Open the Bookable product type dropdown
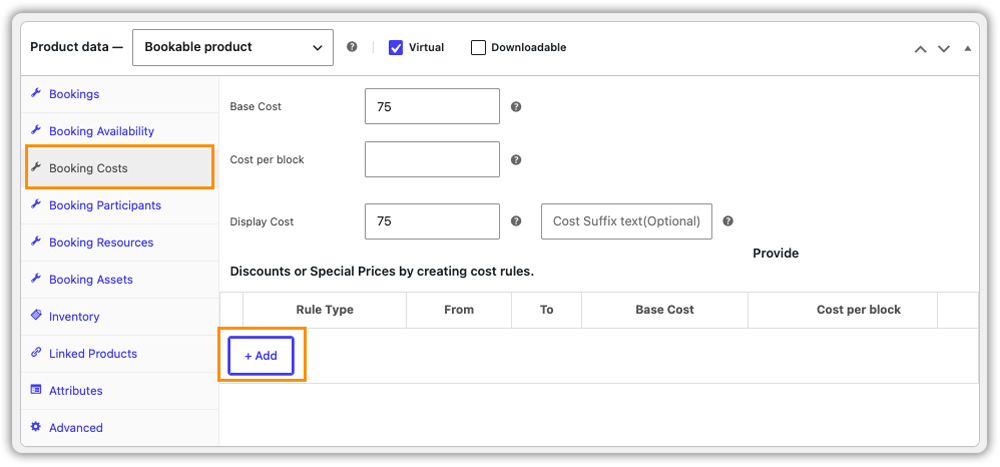Viewport: 1000px width, 467px height. click(x=233, y=47)
